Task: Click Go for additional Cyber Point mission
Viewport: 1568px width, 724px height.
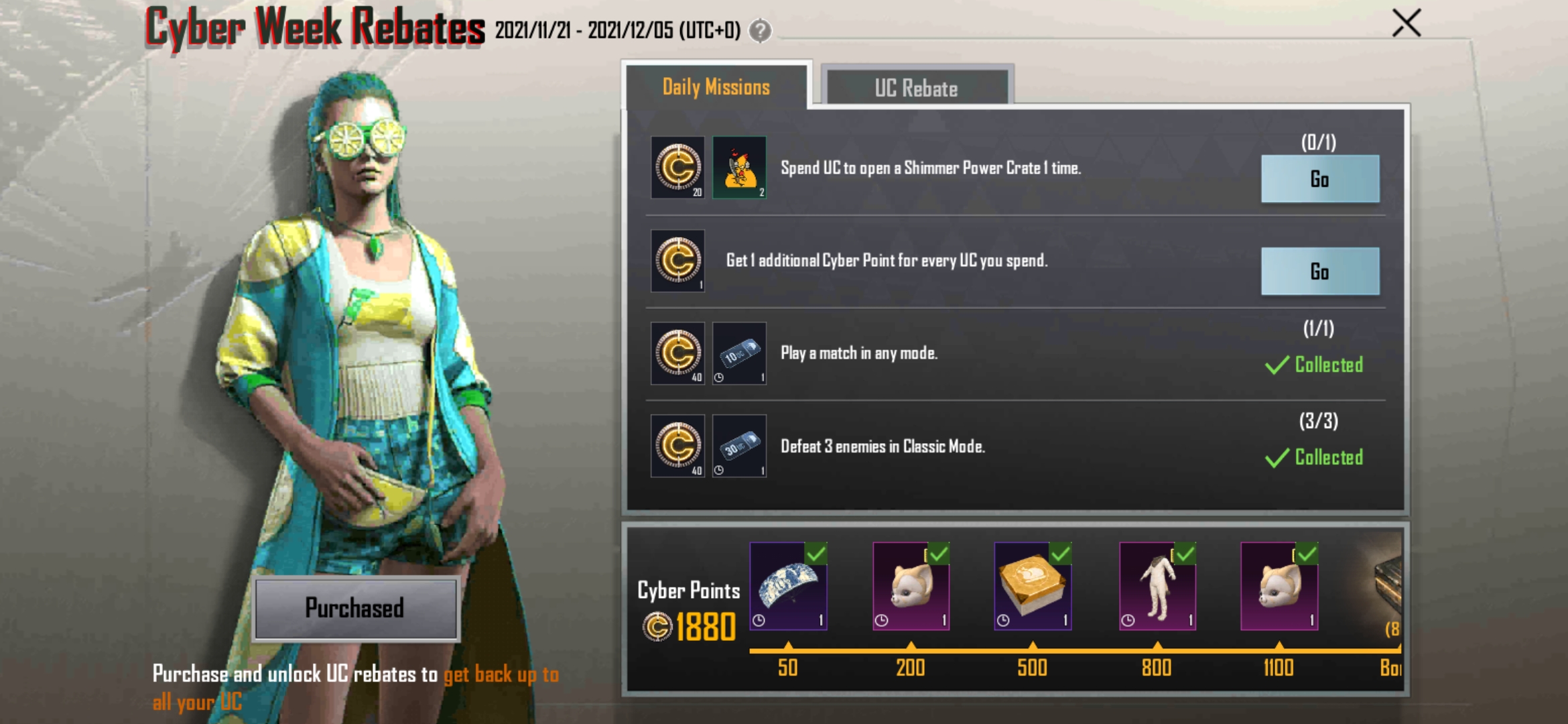Action: (x=1320, y=271)
